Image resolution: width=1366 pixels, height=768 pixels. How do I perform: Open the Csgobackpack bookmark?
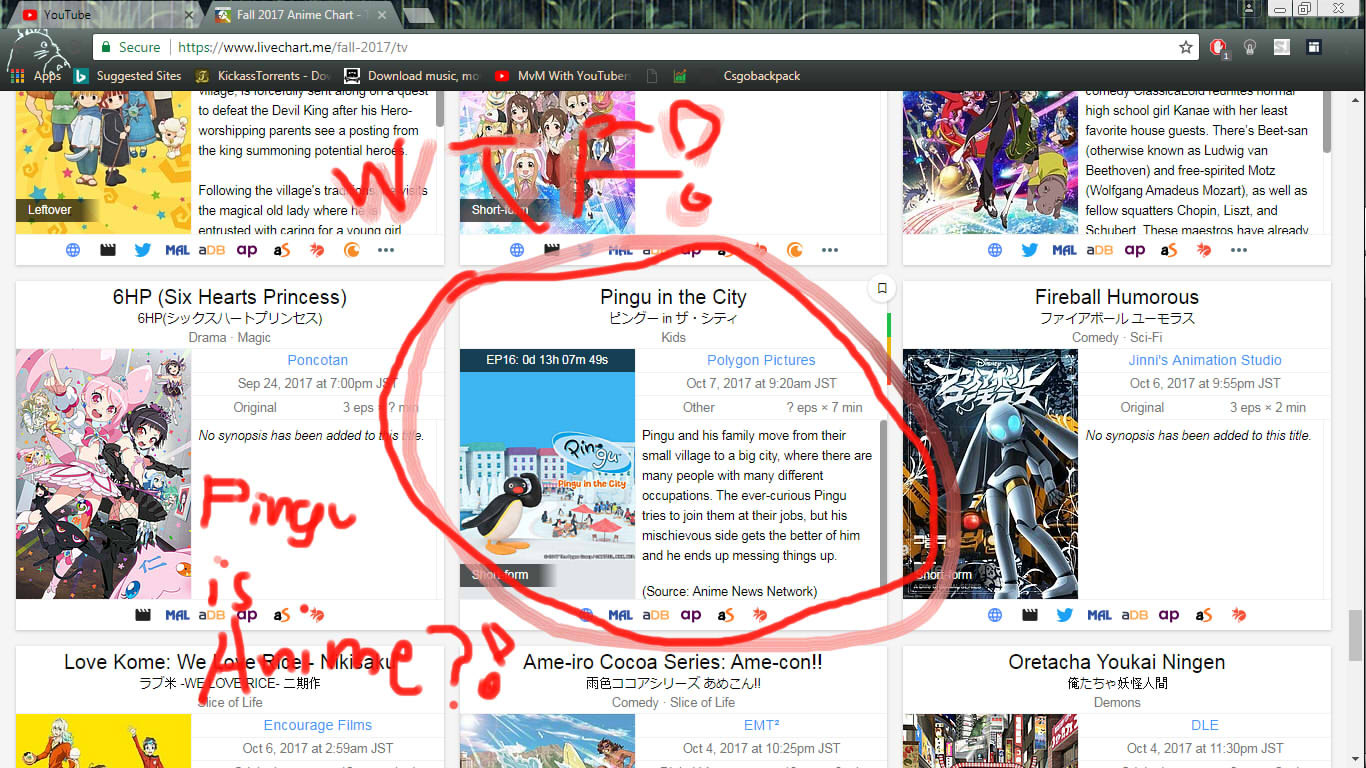coord(762,76)
